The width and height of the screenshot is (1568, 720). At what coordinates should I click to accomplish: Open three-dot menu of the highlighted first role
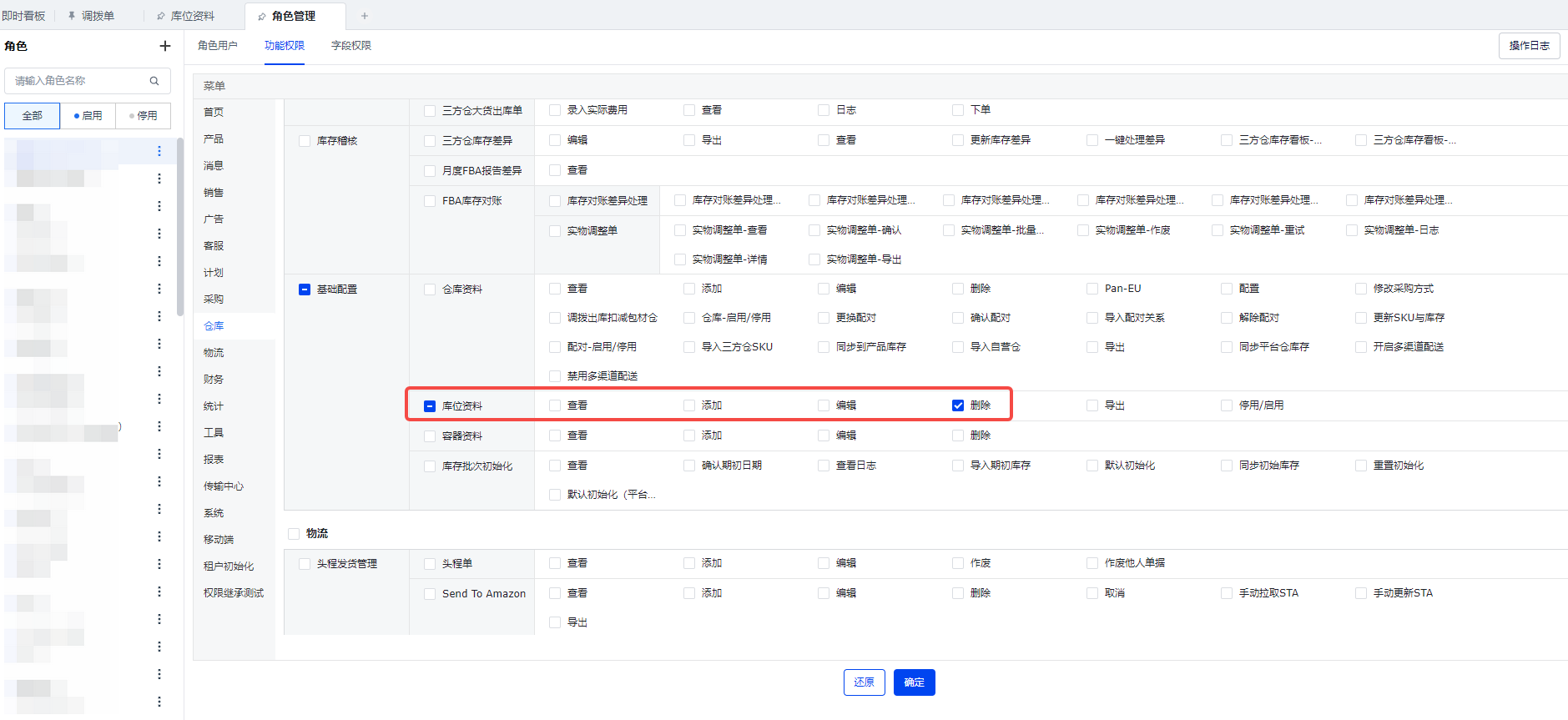pos(159,151)
